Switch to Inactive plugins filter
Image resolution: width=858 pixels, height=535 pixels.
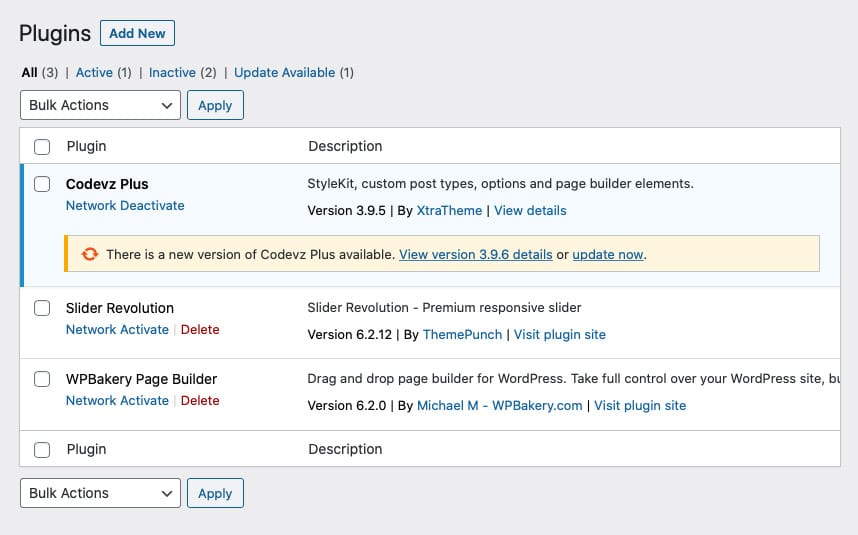(172, 72)
